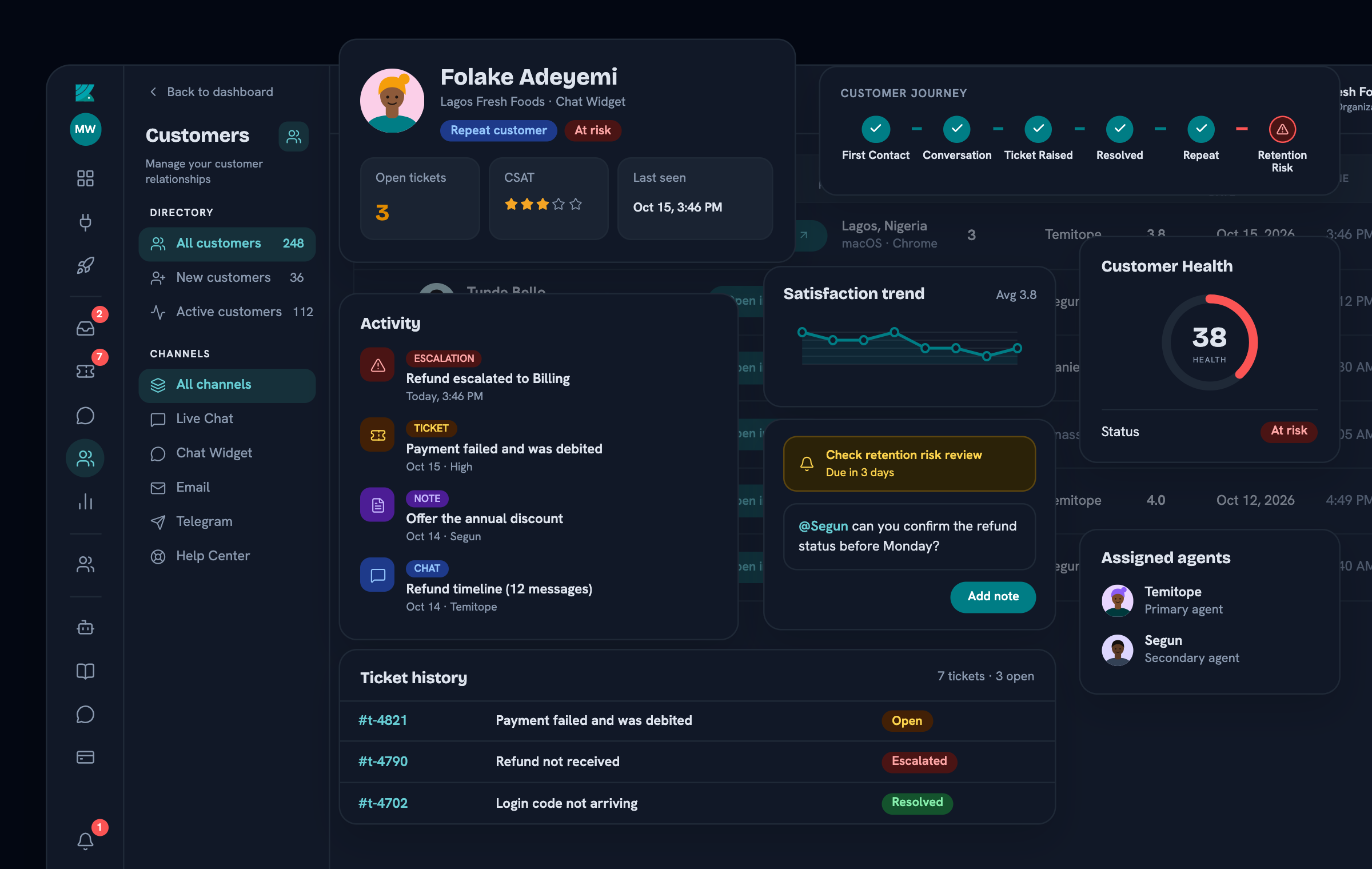Click the orange ticket icon in Activity
The width and height of the screenshot is (1372, 869).
pyautogui.click(x=377, y=435)
